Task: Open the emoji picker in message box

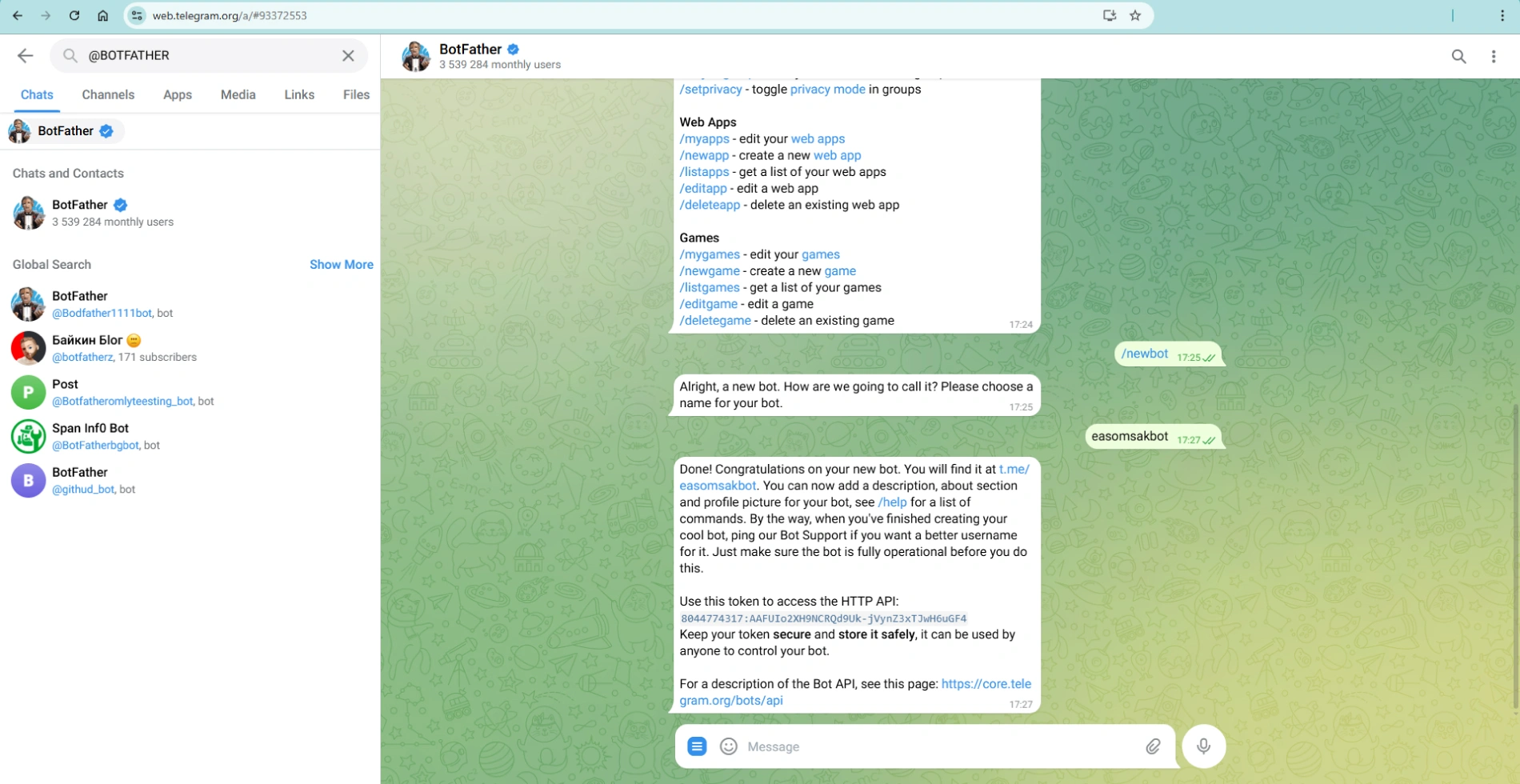Action: tap(728, 746)
